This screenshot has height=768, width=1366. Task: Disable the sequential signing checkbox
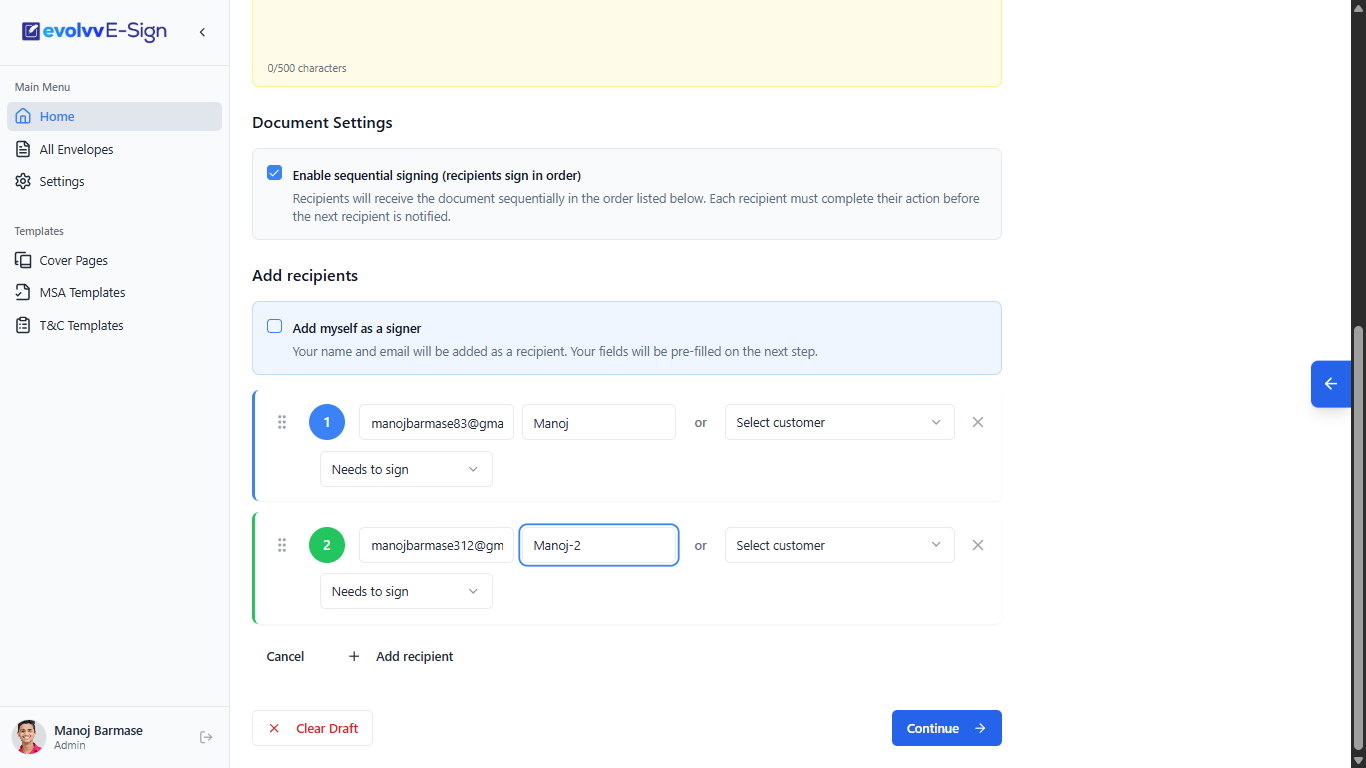point(275,173)
